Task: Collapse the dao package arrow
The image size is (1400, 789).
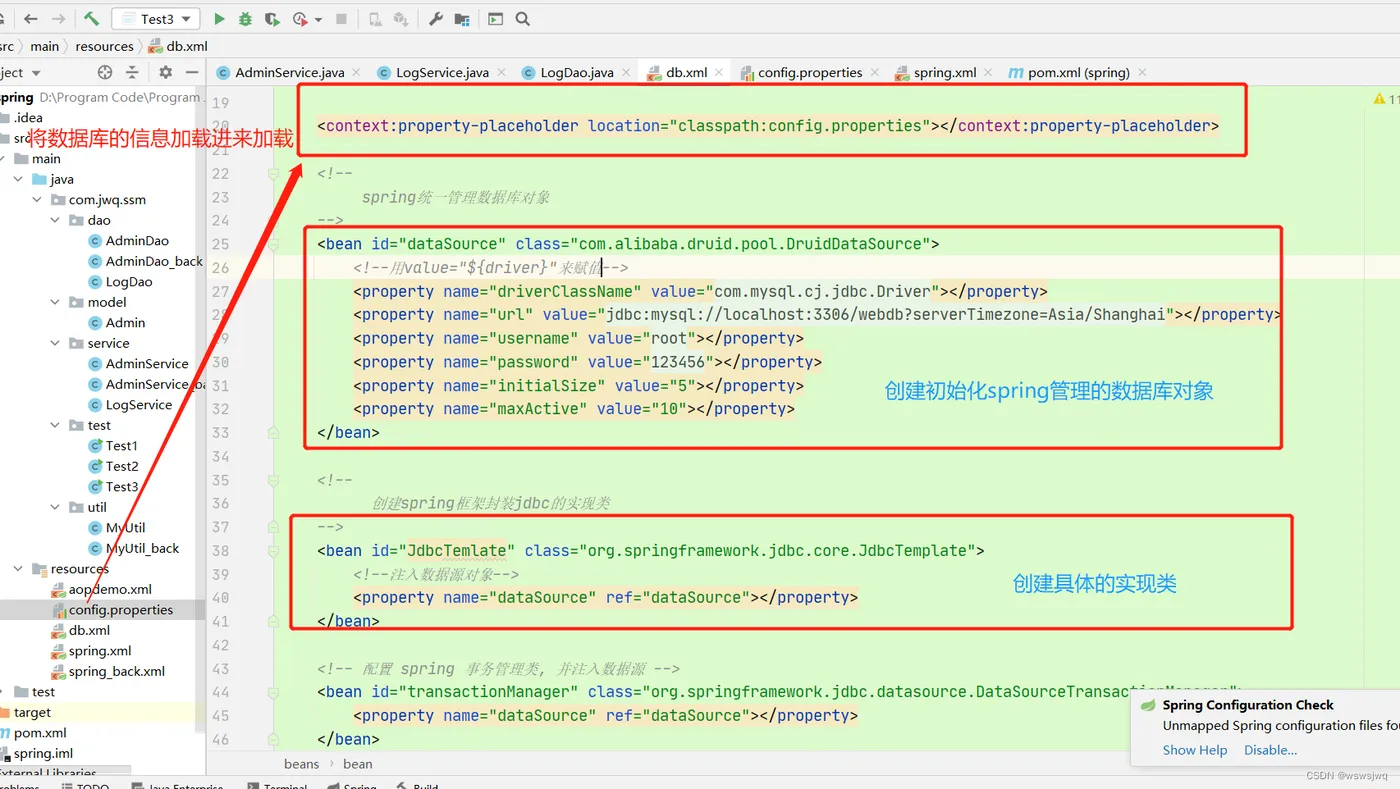Action: (x=56, y=220)
